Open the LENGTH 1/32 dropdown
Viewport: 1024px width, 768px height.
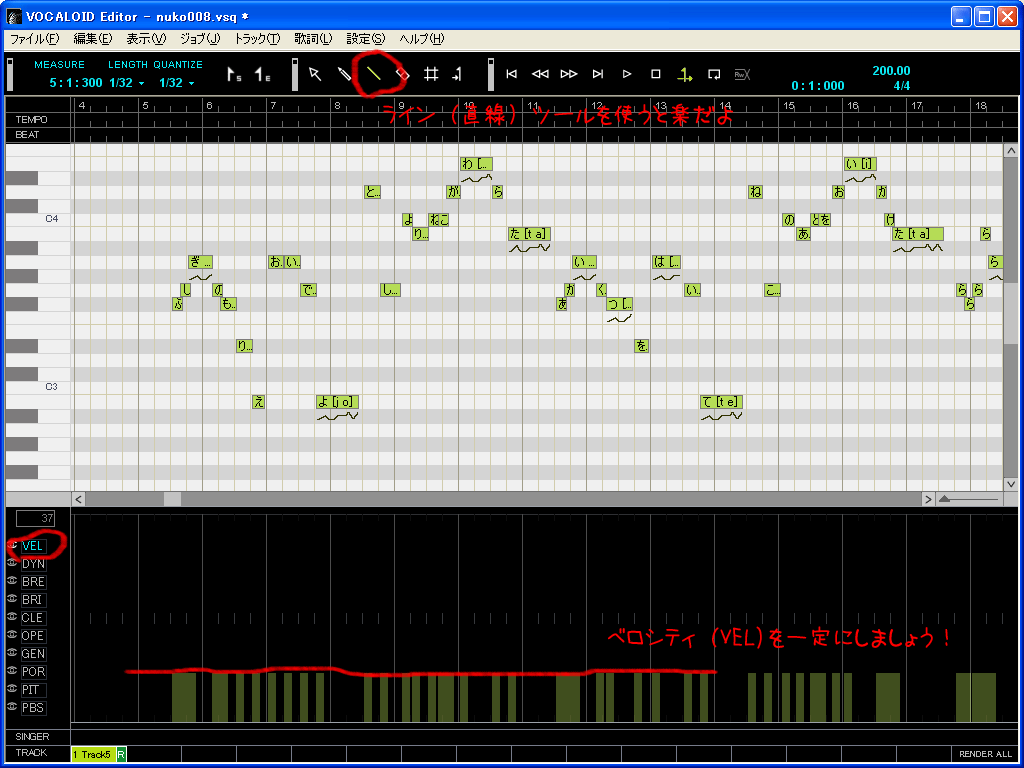pyautogui.click(x=127, y=83)
